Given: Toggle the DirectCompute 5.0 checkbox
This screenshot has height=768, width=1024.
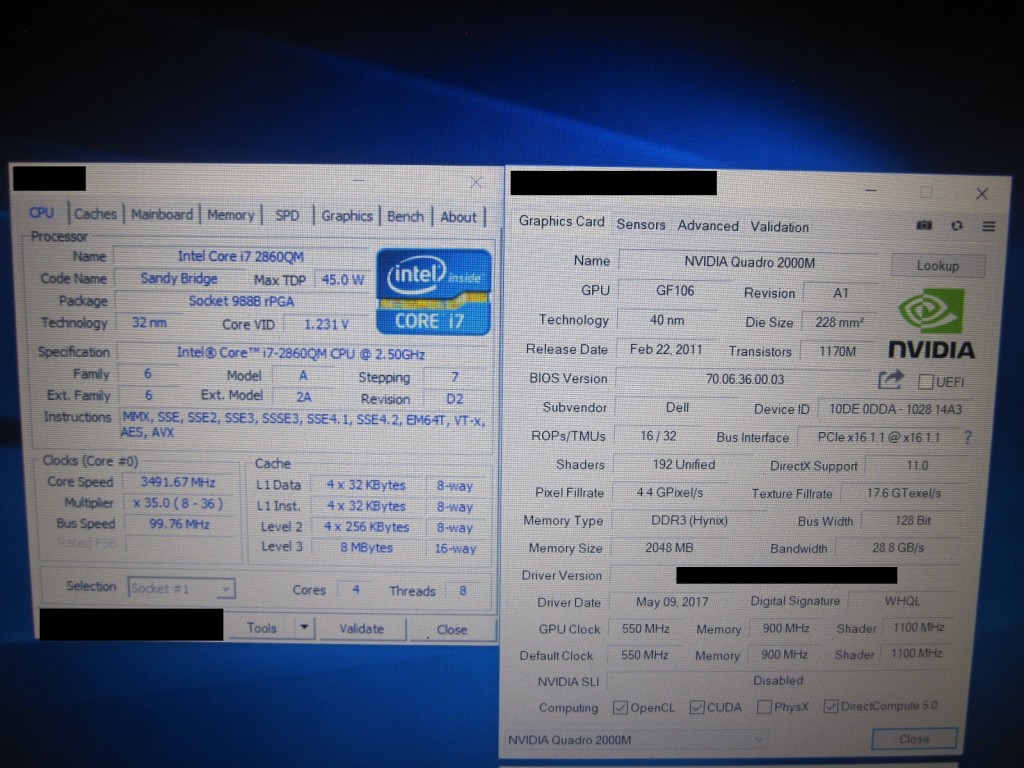Looking at the screenshot, I should pyautogui.click(x=831, y=706).
